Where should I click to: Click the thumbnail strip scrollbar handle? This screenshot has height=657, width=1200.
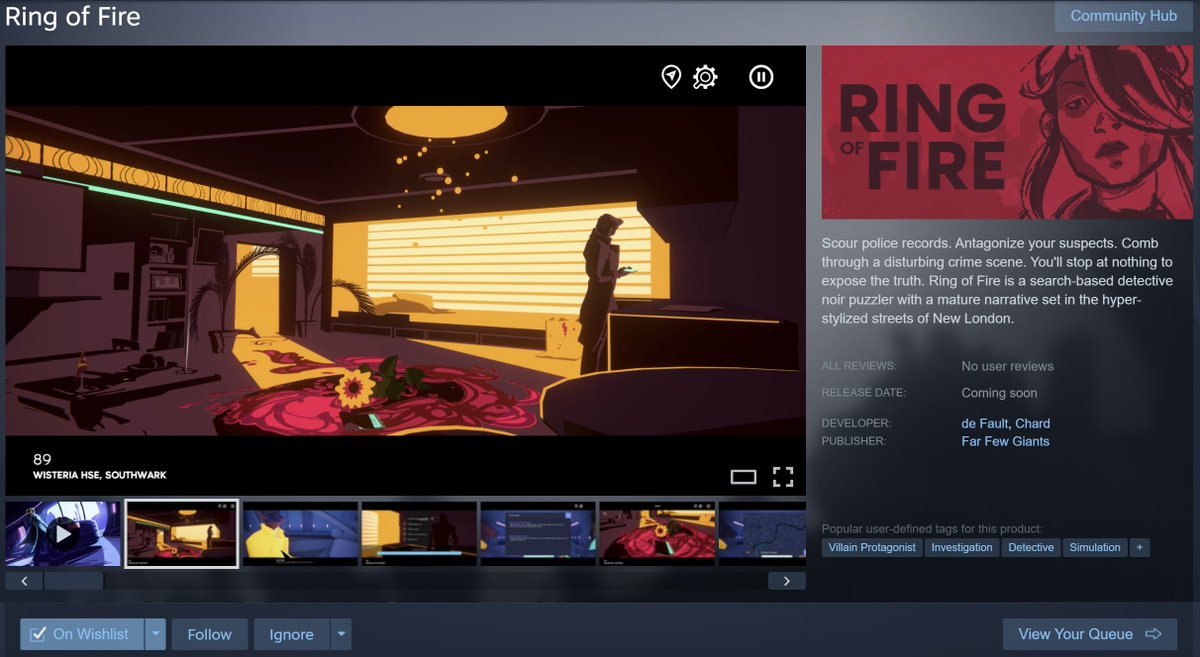(x=74, y=581)
